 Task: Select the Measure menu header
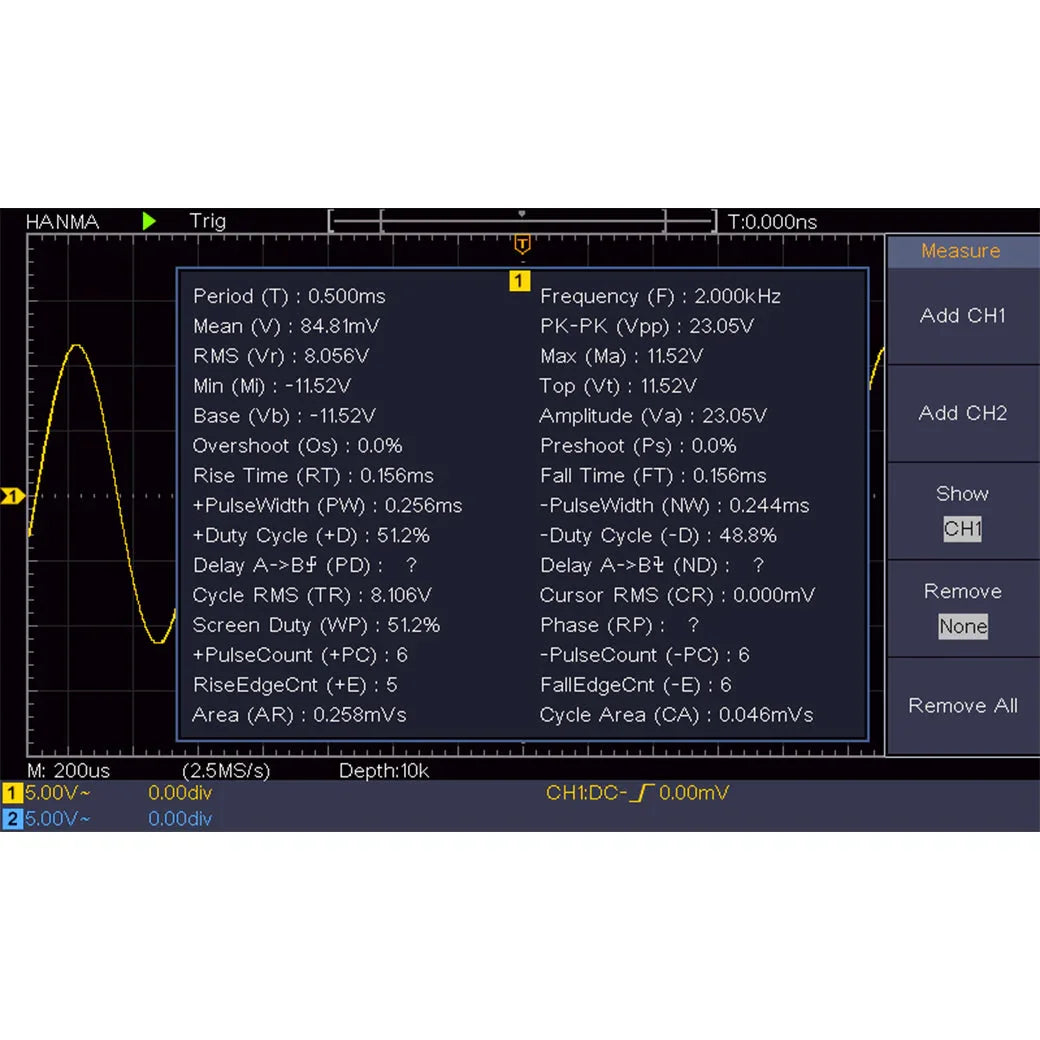pyautogui.click(x=962, y=251)
